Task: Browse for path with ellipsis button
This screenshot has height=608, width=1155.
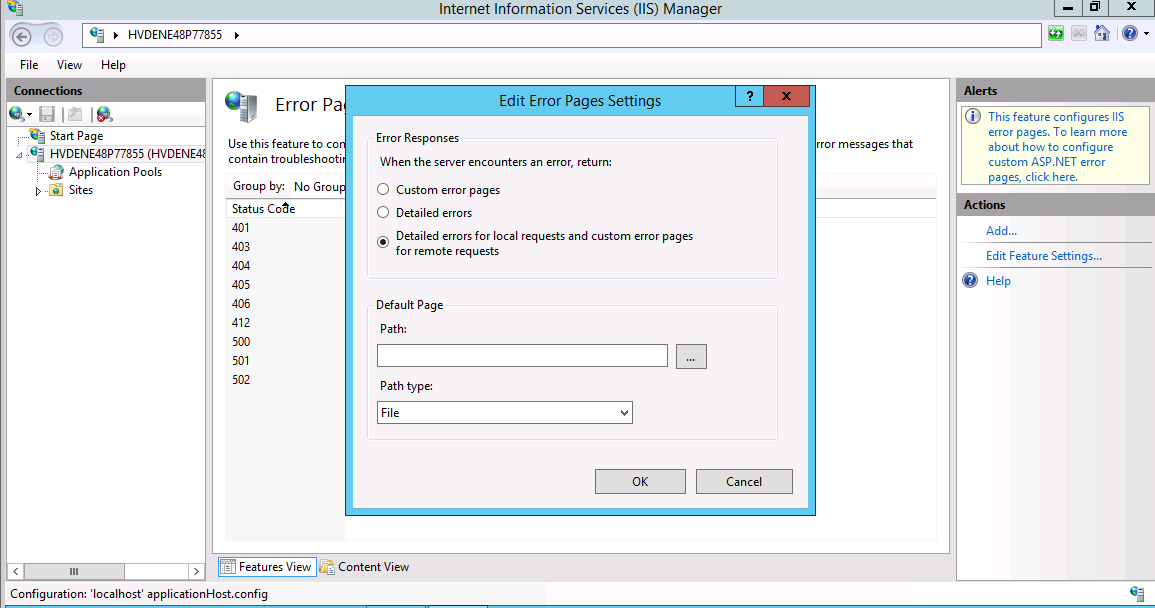Action: tap(691, 357)
